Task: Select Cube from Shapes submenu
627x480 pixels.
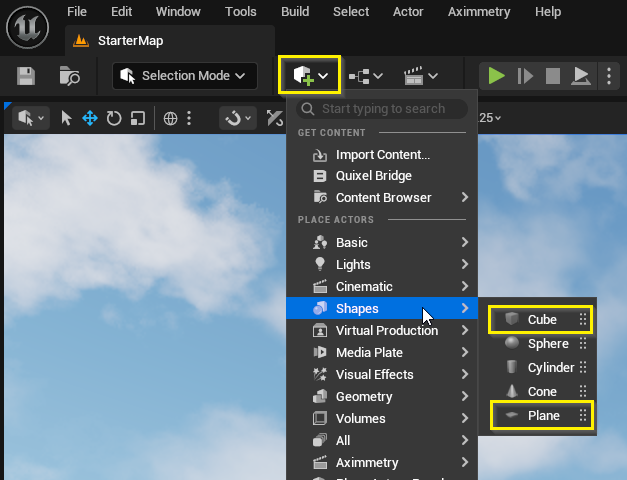Action: pyautogui.click(x=542, y=320)
